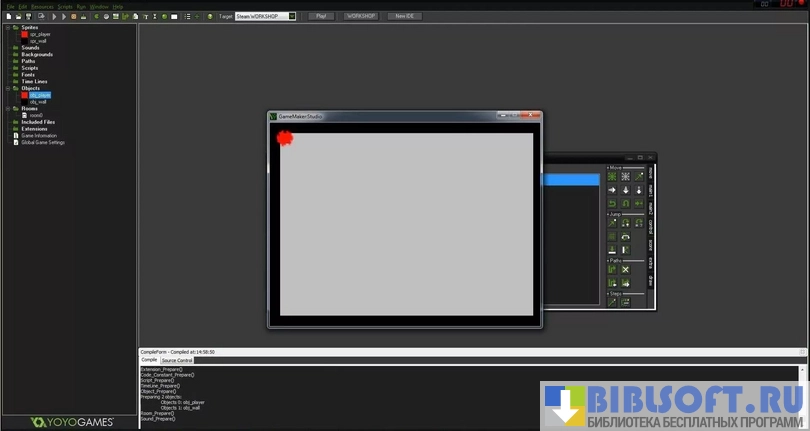This screenshot has height=431, width=810.
Task: Select the Set Path action icon
Action: click(x=612, y=269)
